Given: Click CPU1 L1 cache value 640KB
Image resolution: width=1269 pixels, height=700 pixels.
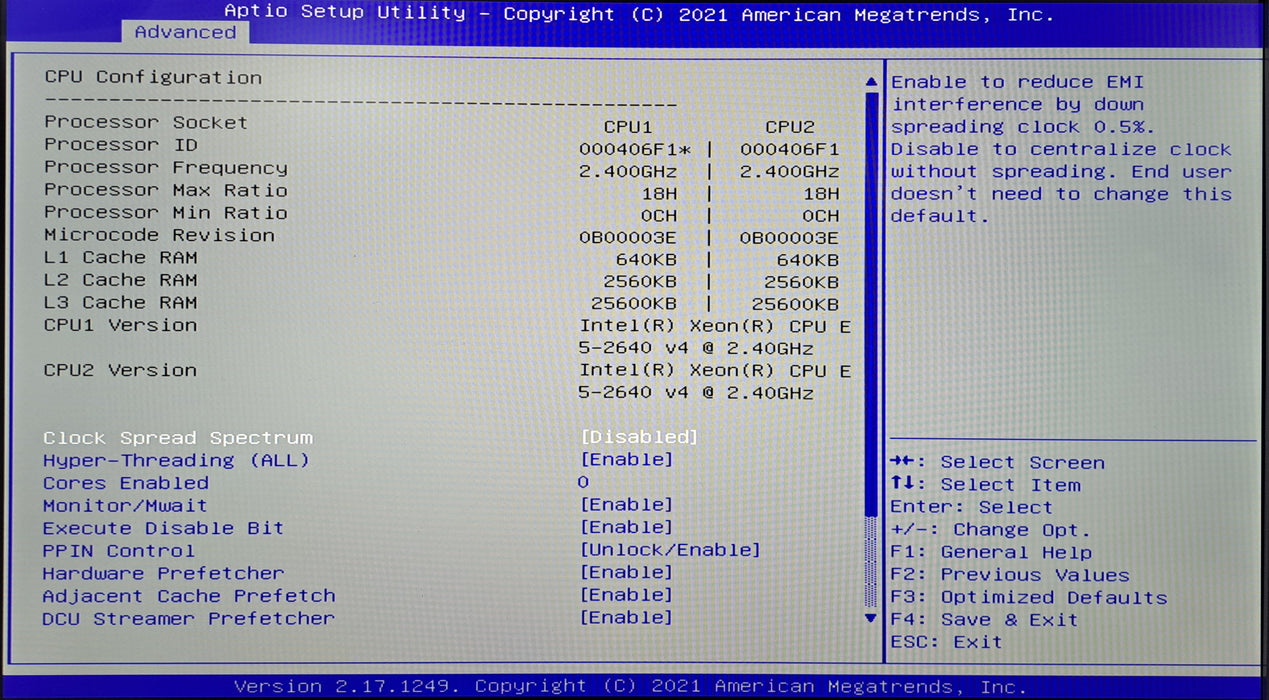Looking at the screenshot, I should (x=647, y=261).
